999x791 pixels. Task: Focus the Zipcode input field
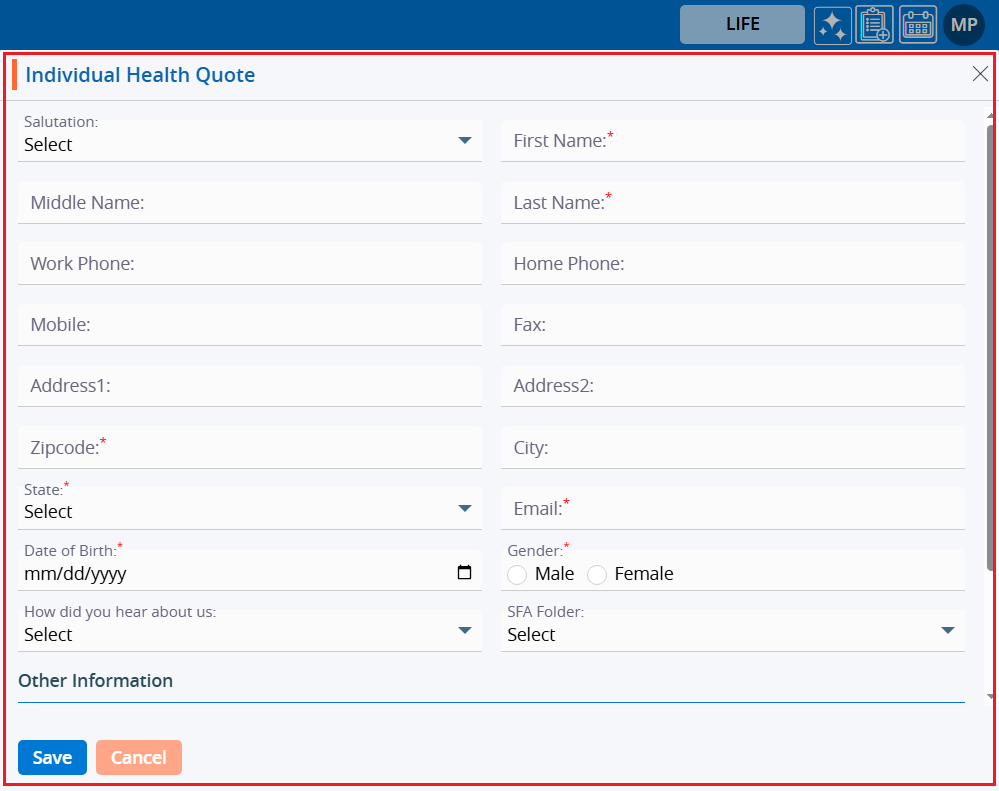click(249, 448)
